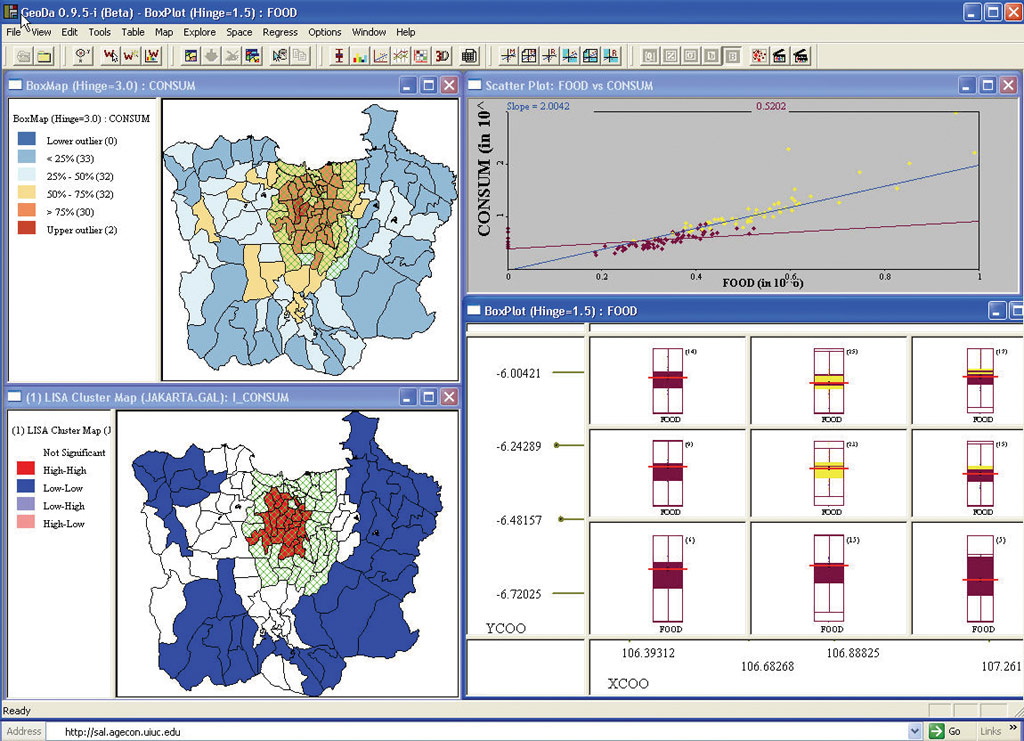The width and height of the screenshot is (1024, 741).
Task: Click the scatter plot toolbar icon
Action: (x=380, y=56)
